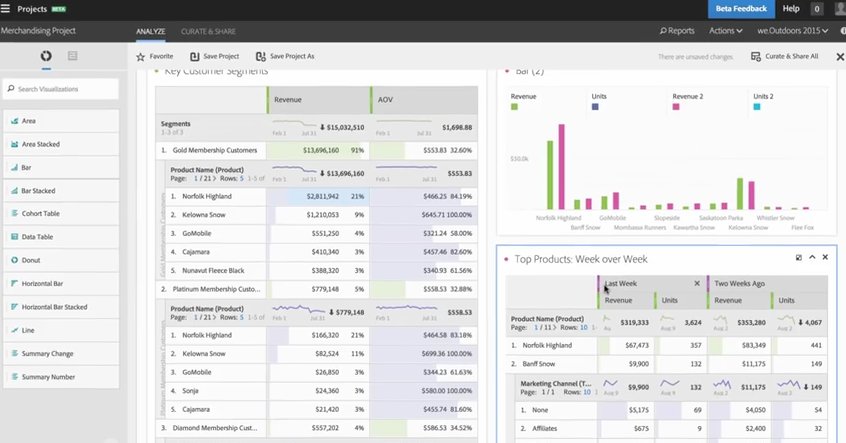Viewport: 846px width, 443px height.
Task: Select the visualizations panel icon in left rail
Action: click(x=46, y=56)
